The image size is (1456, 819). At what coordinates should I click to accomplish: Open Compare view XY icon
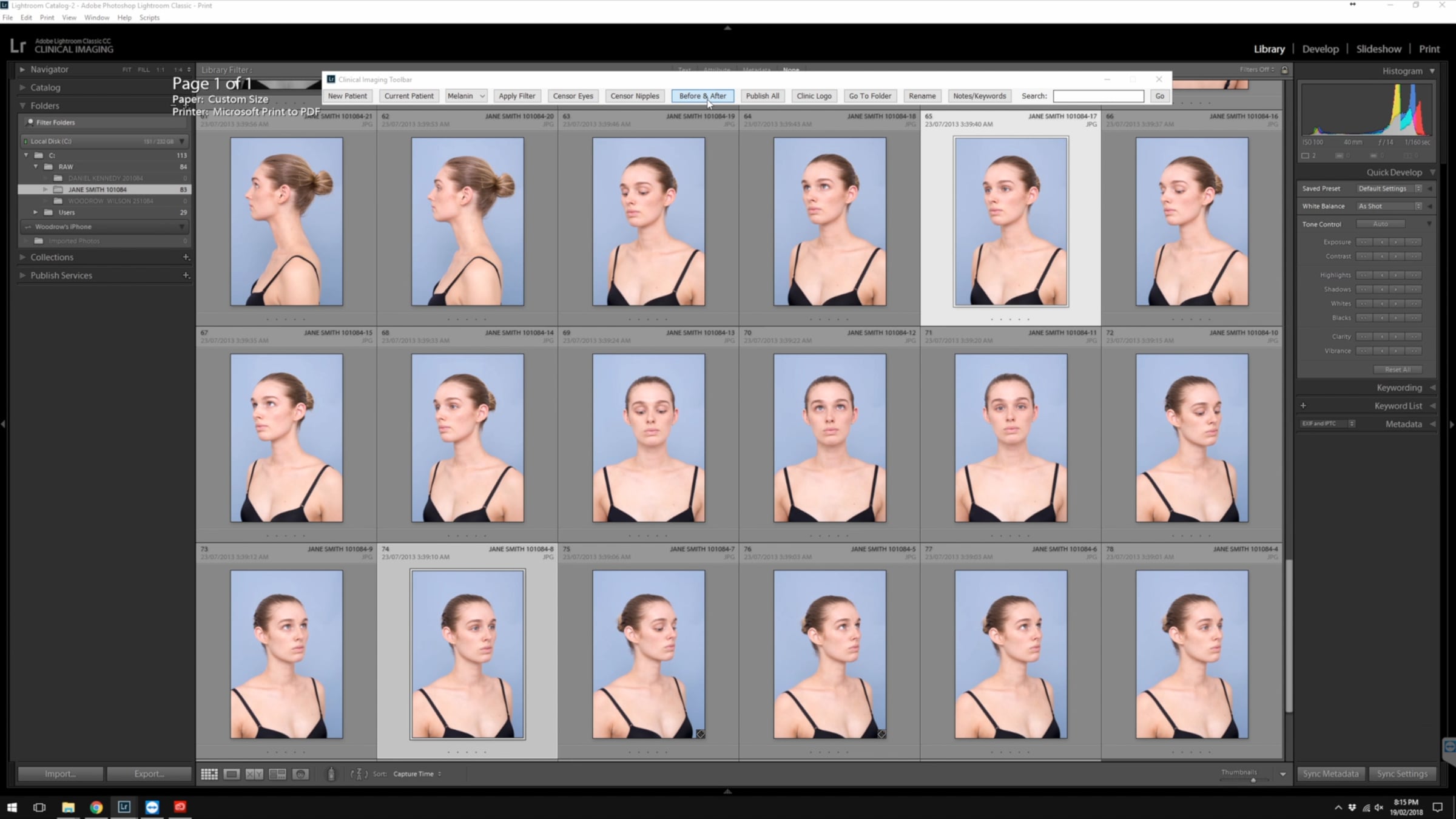[x=254, y=774]
